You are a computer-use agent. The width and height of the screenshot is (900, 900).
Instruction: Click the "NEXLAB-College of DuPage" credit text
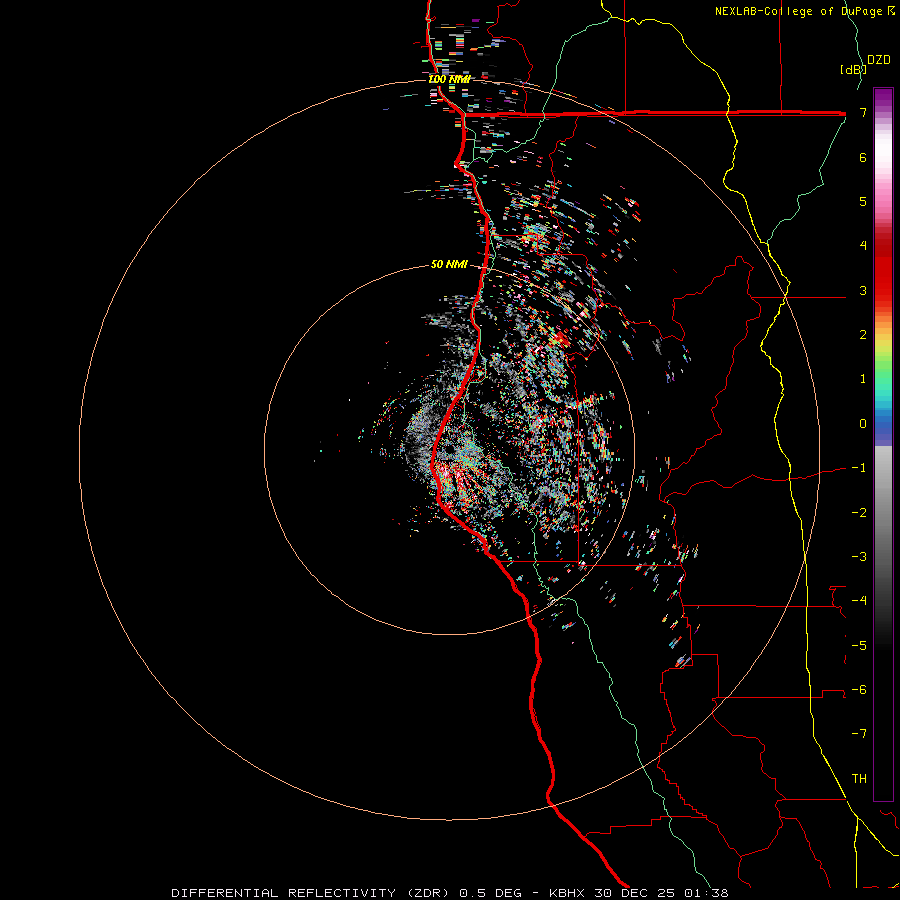coord(798,11)
